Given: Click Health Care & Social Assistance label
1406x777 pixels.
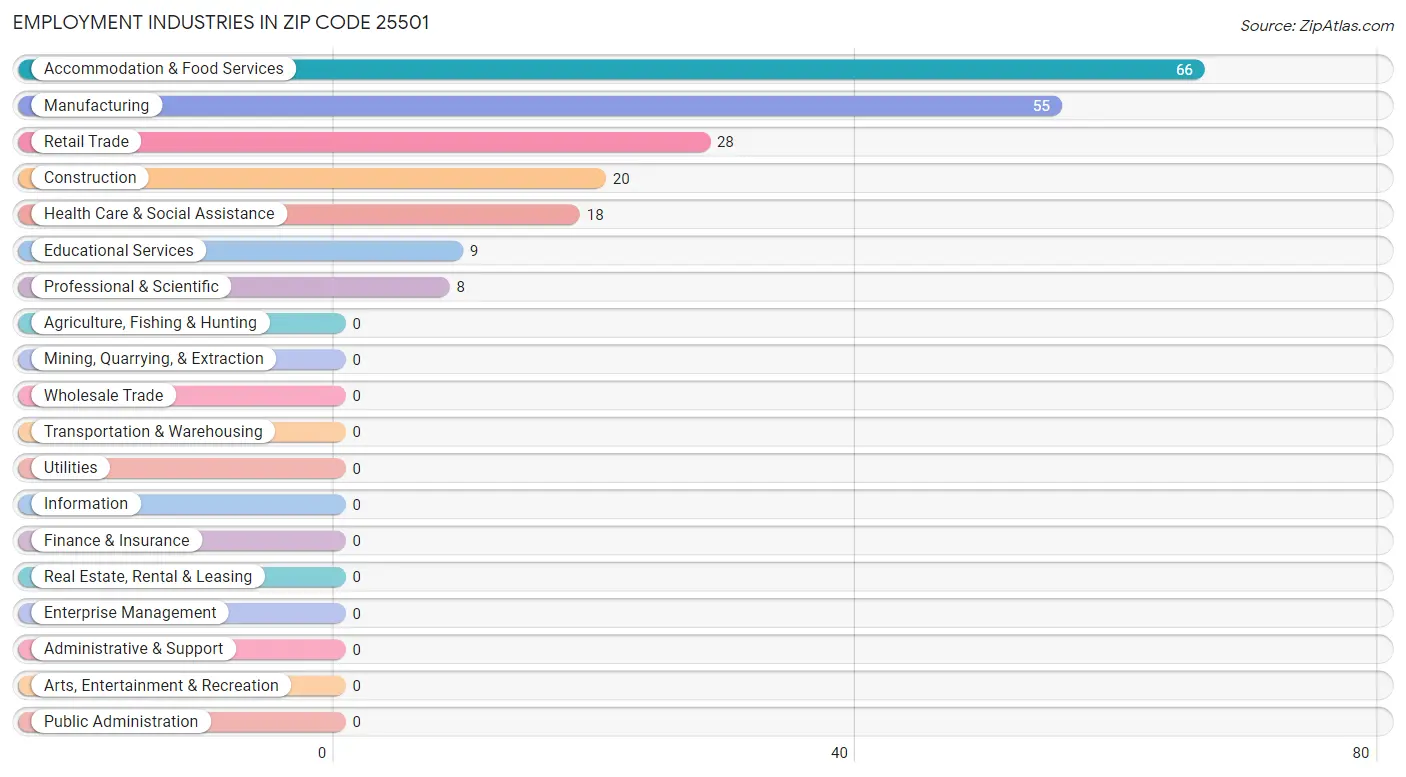Looking at the screenshot, I should (x=159, y=213).
